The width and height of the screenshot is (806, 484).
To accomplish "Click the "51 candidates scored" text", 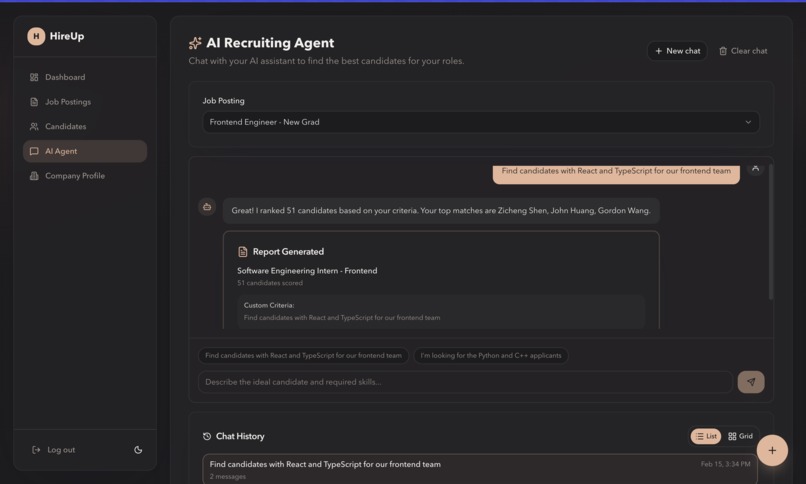I will pyautogui.click(x=270, y=283).
